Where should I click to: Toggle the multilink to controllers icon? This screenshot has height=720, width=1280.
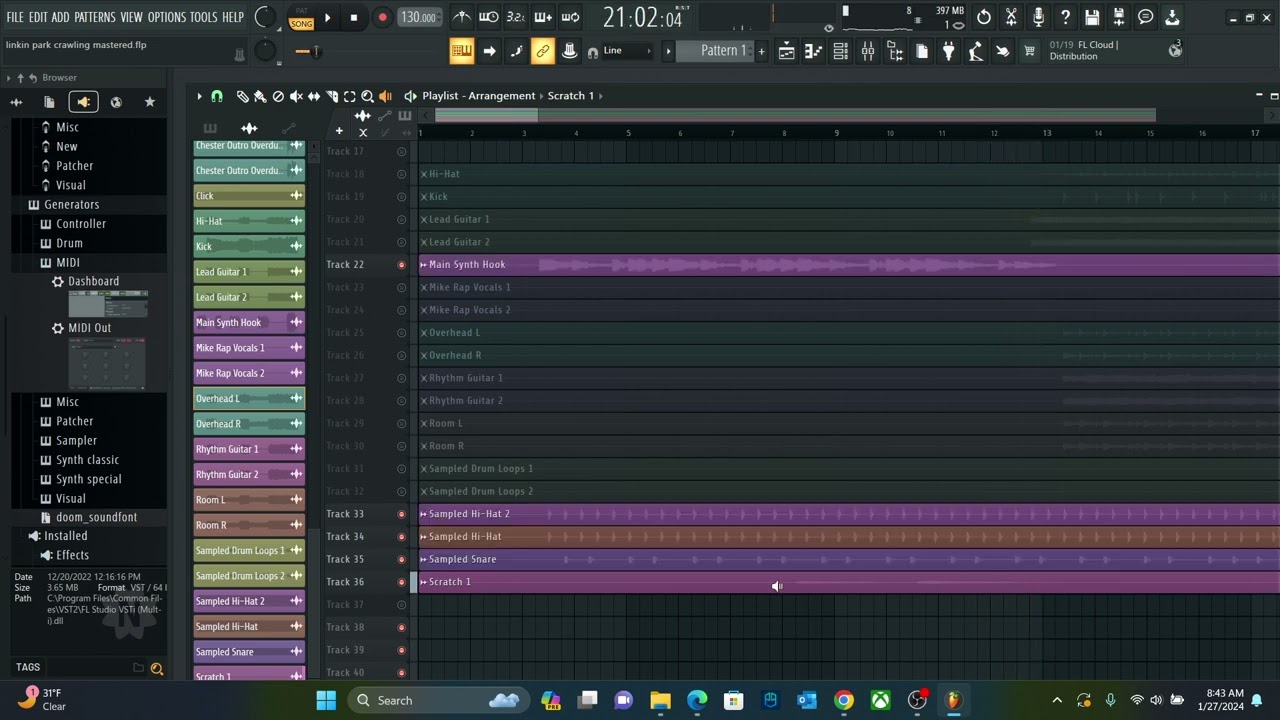tap(543, 51)
